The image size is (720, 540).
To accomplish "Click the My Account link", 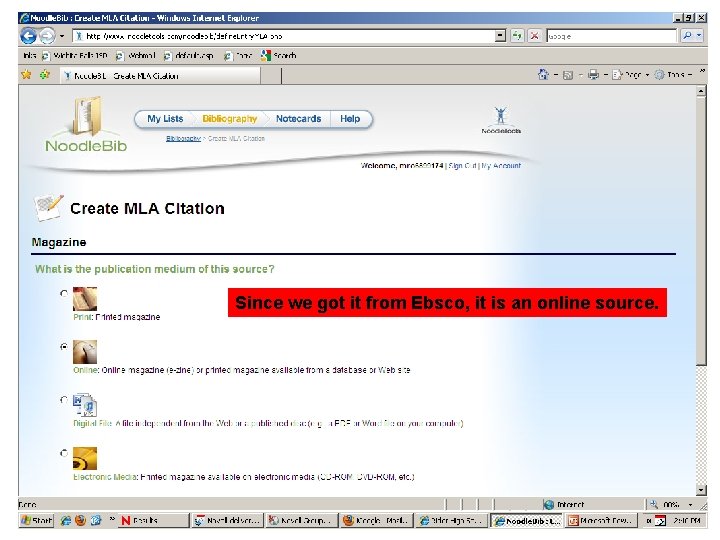I will (501, 166).
